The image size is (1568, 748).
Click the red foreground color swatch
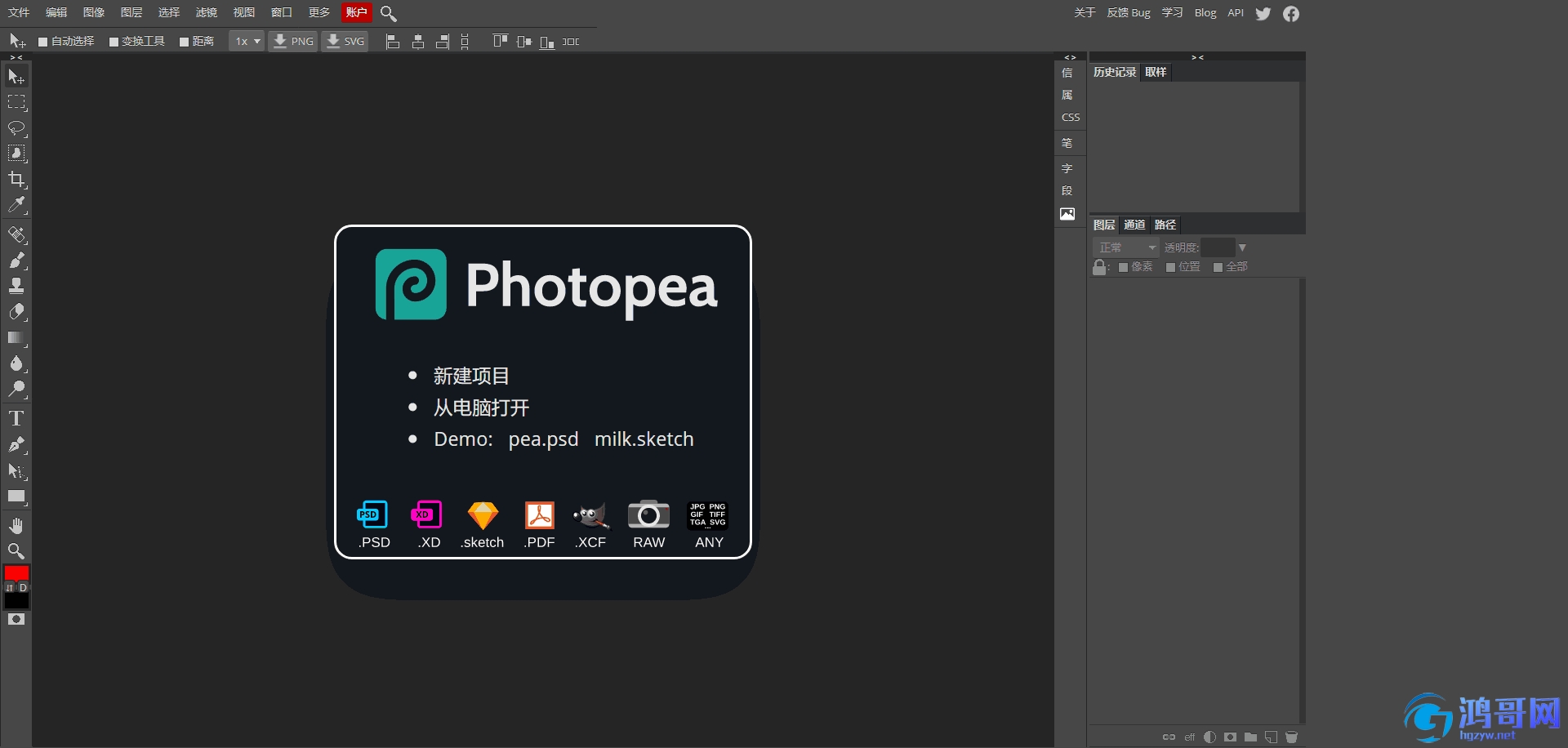pos(16,572)
